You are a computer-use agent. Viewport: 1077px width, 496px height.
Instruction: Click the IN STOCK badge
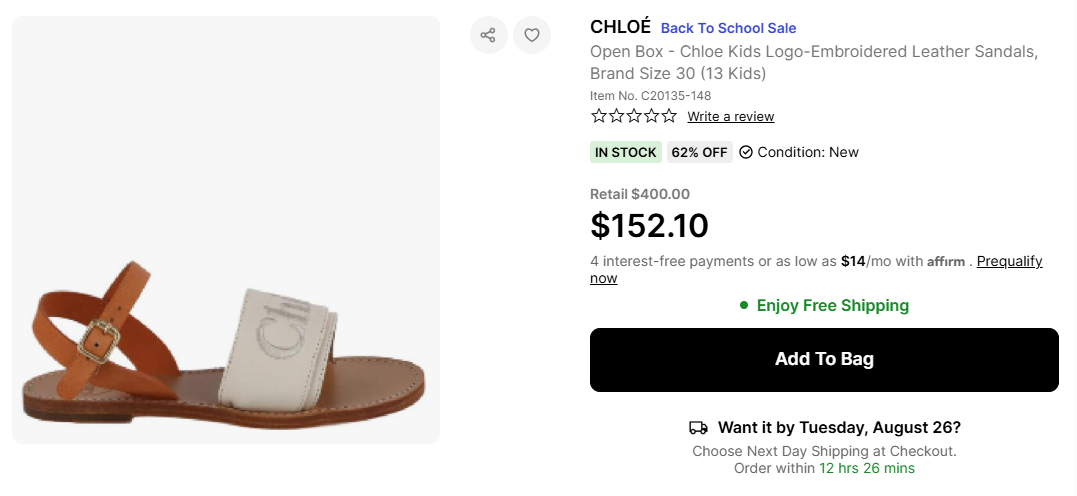[626, 153]
